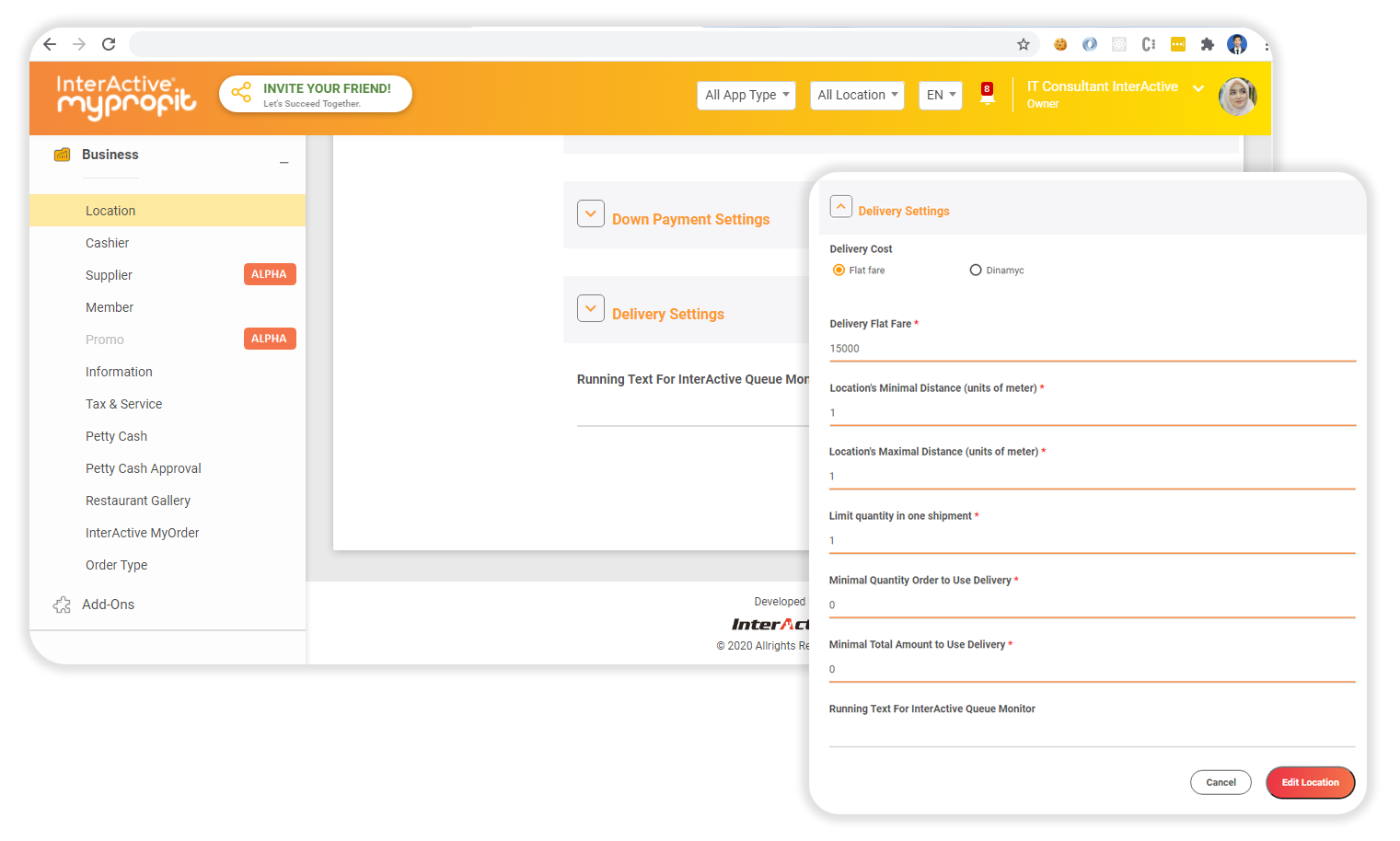Bookmark this page with the star icon
Image resolution: width=1400 pixels, height=841 pixels.
pos(1024,43)
